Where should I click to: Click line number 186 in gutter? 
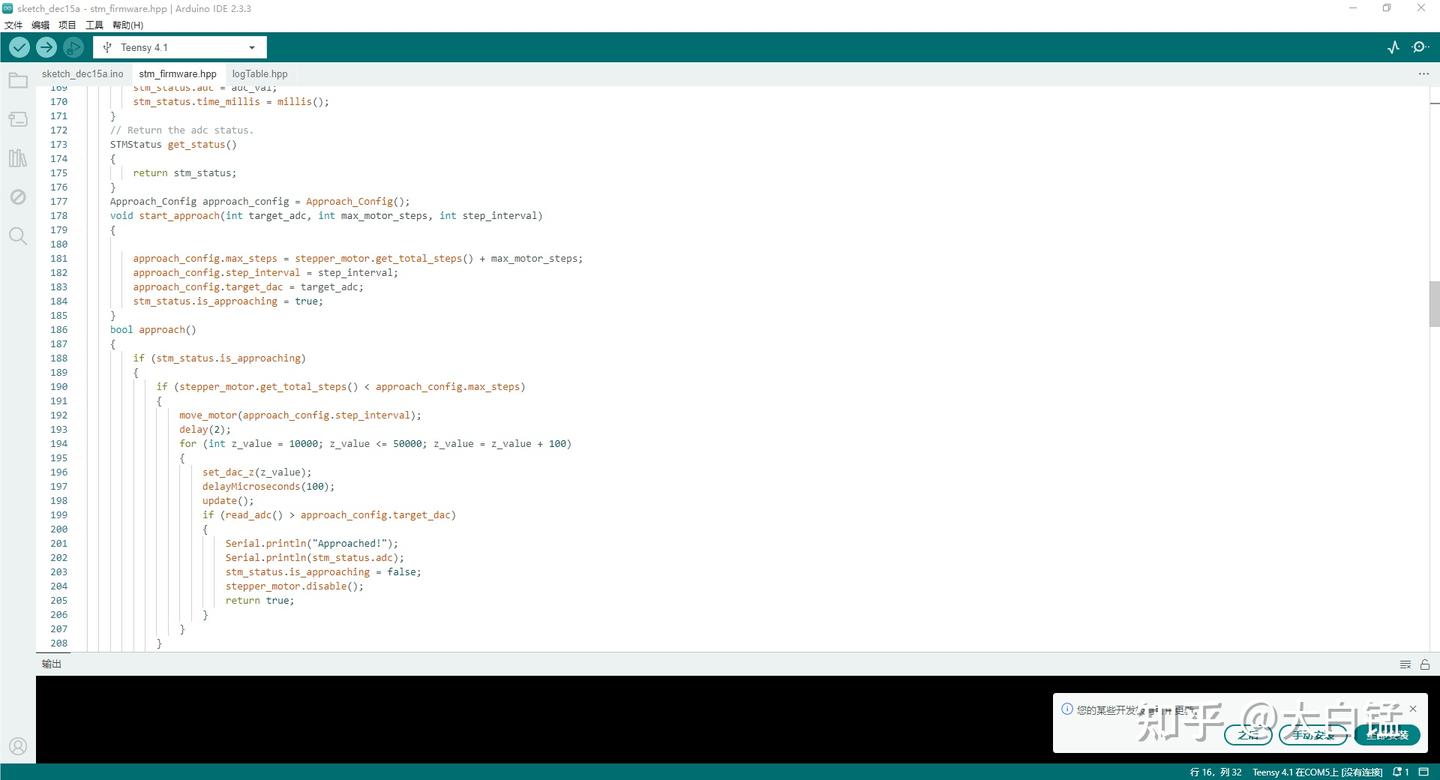coord(59,330)
